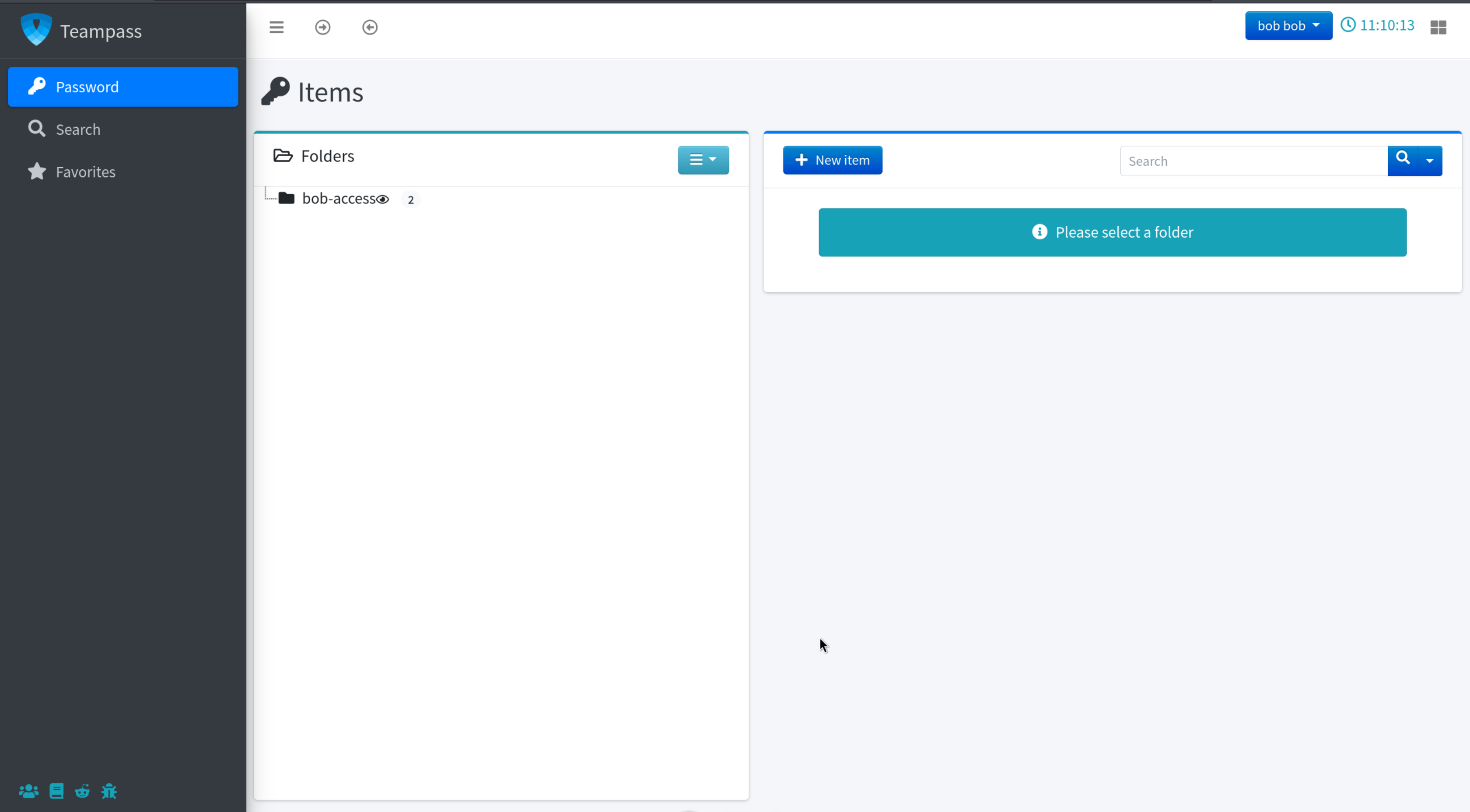Click the New item button
This screenshot has width=1470, height=812.
pos(832,161)
